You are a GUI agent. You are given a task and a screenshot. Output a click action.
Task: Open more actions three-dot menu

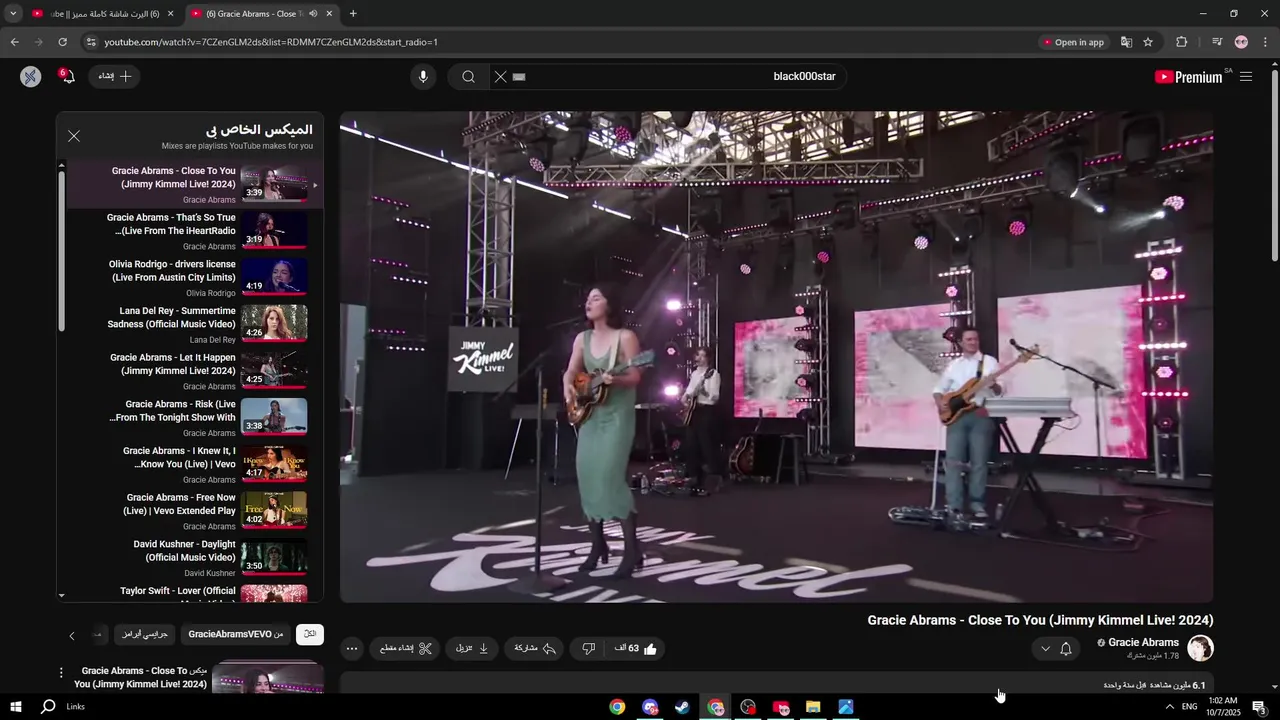click(351, 649)
